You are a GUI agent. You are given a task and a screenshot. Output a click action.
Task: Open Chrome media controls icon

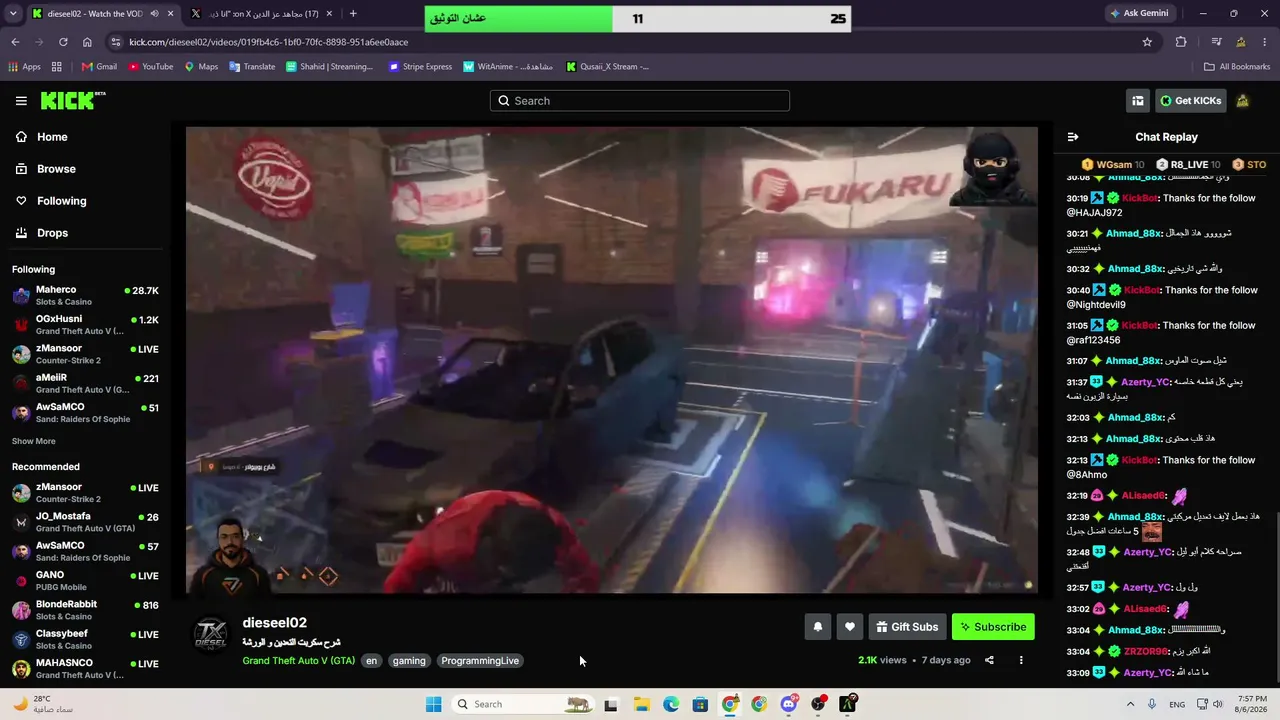pos(1216,42)
